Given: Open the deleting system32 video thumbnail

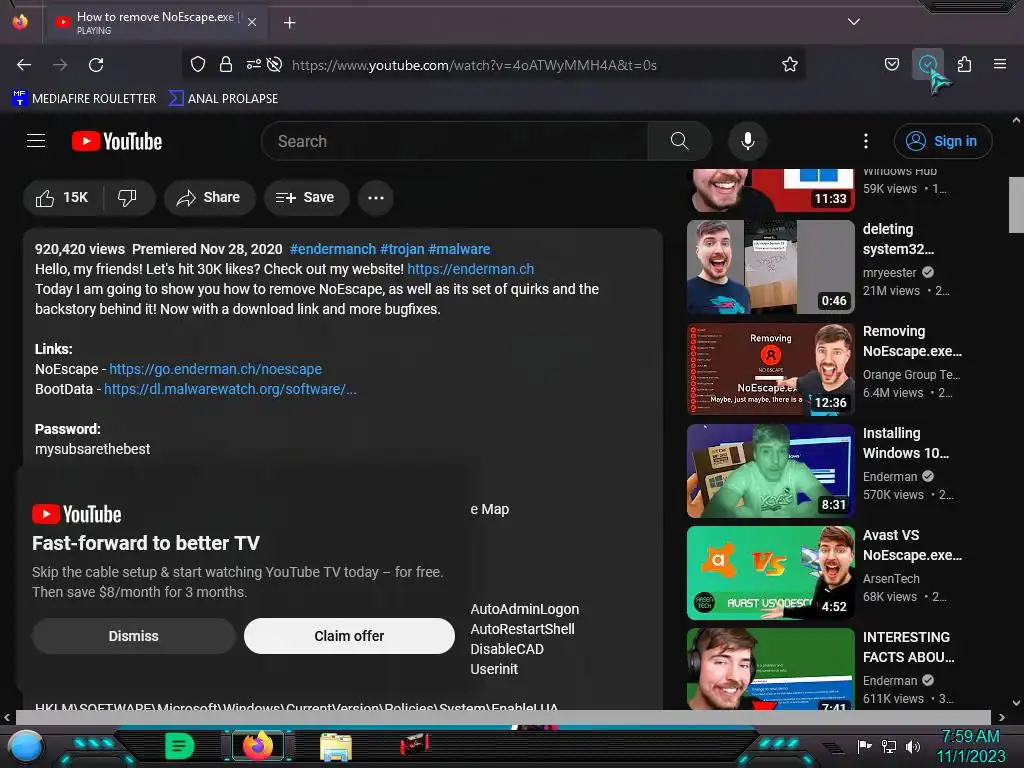Looking at the screenshot, I should (771, 266).
